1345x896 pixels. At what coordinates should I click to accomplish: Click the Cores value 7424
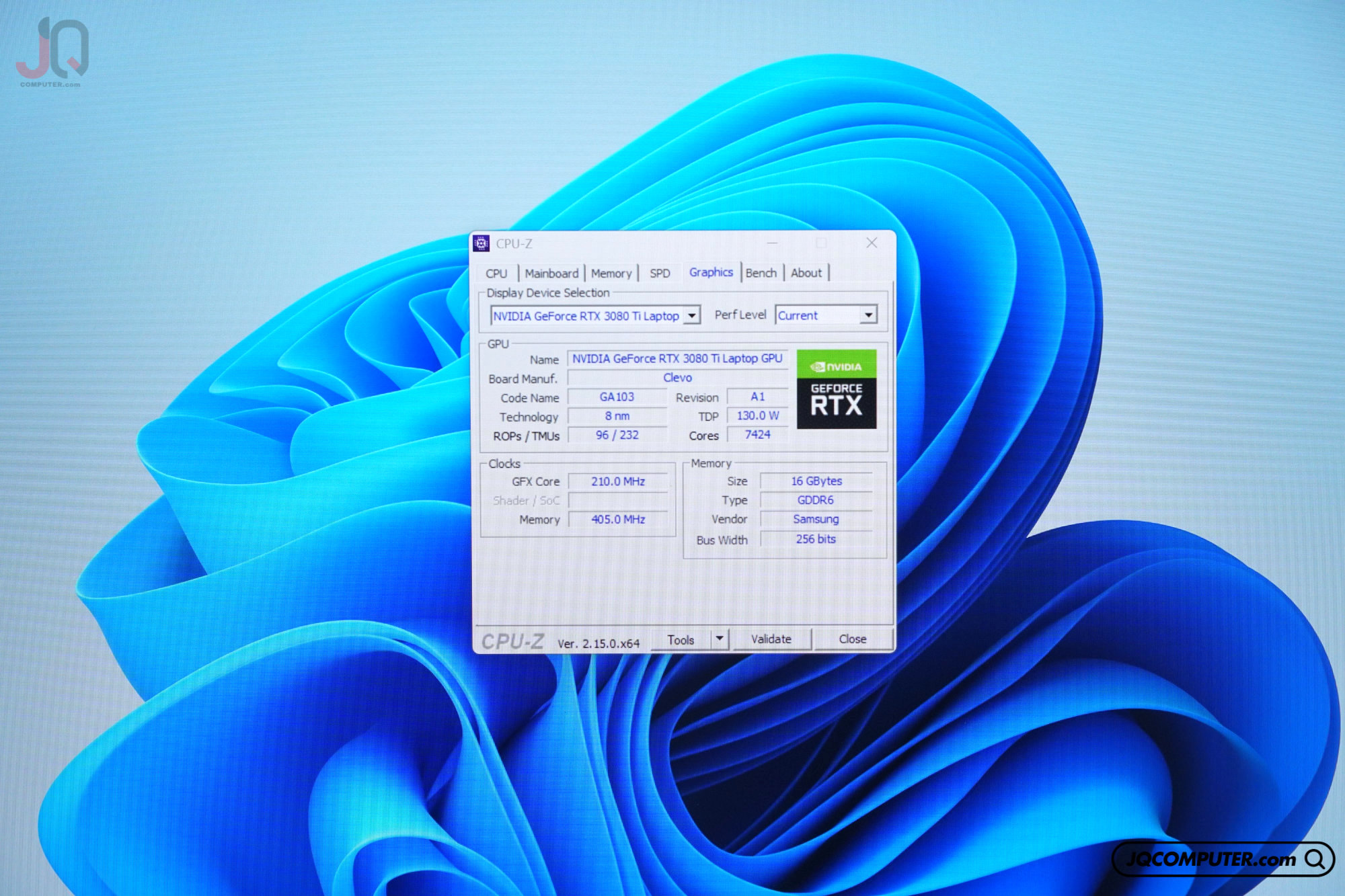pos(758,434)
